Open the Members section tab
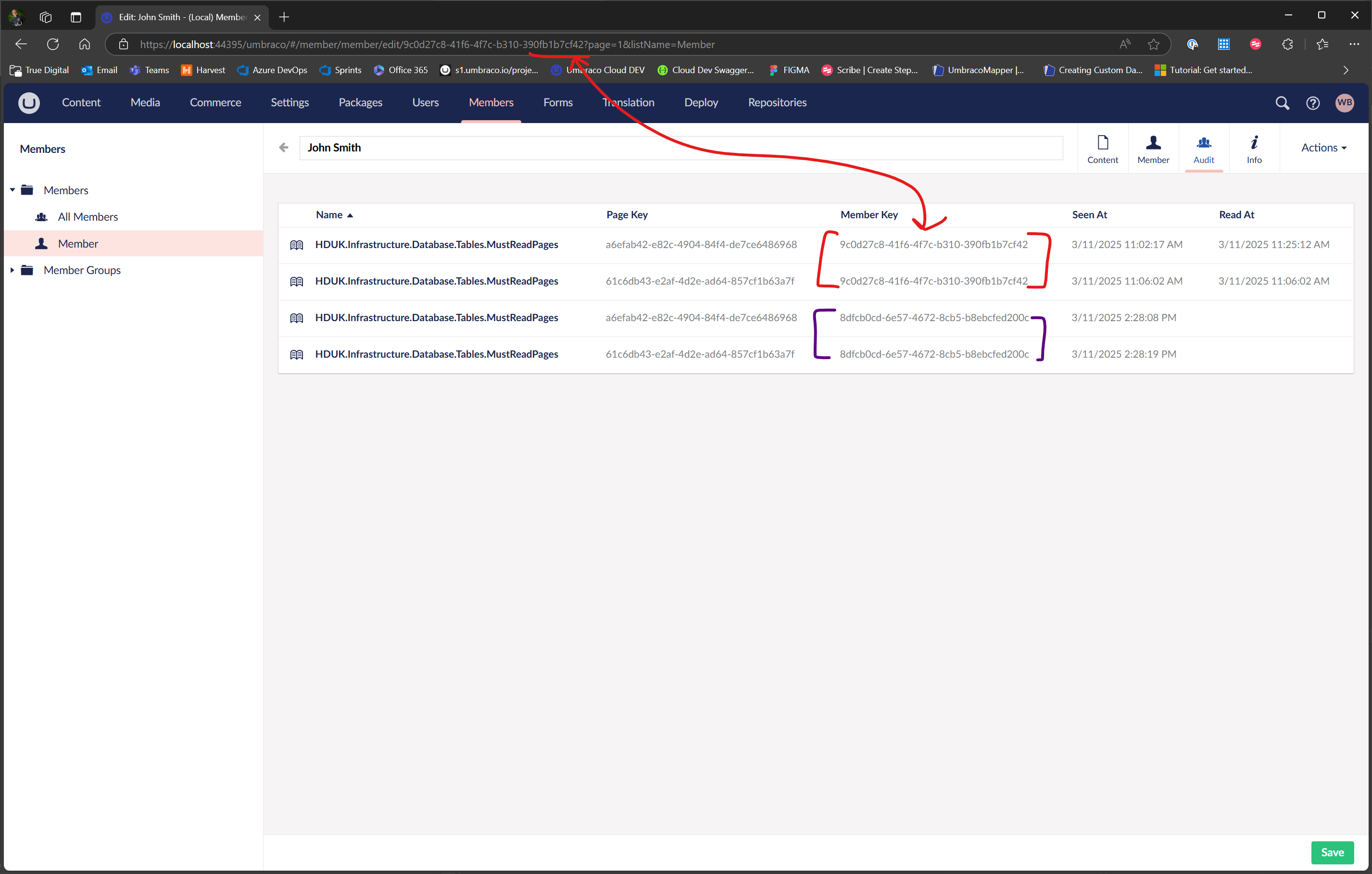The height and width of the screenshot is (874, 1372). tap(491, 102)
